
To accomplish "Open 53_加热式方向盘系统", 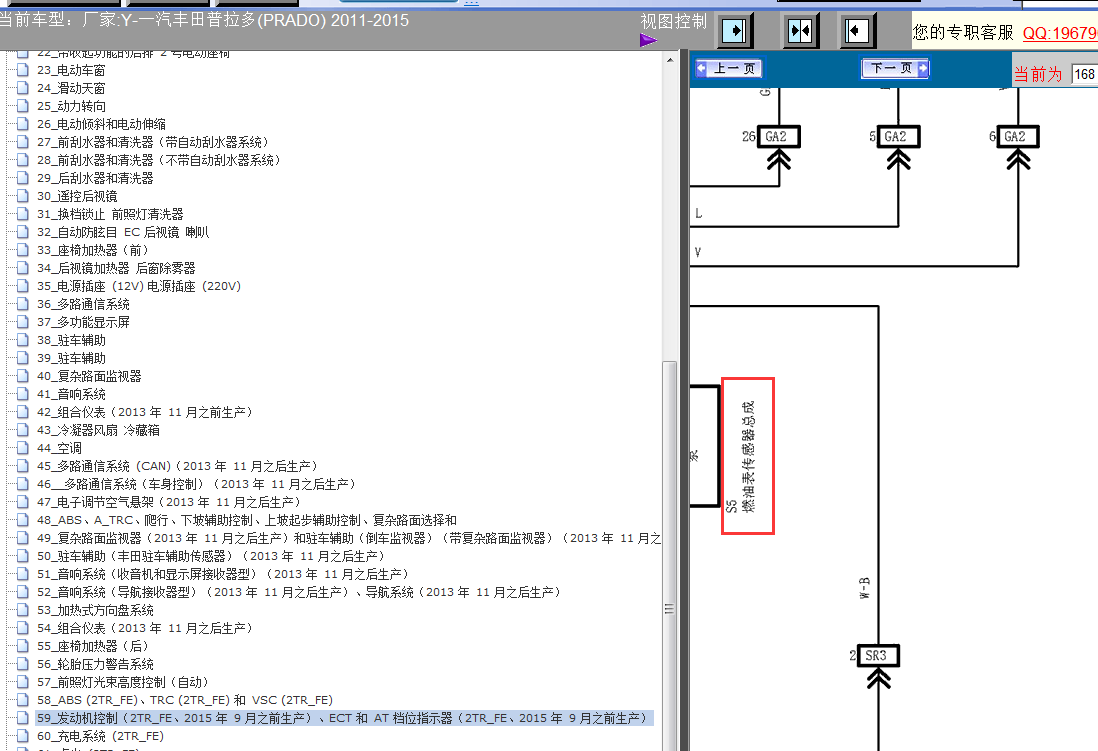I will pyautogui.click(x=95, y=610).
